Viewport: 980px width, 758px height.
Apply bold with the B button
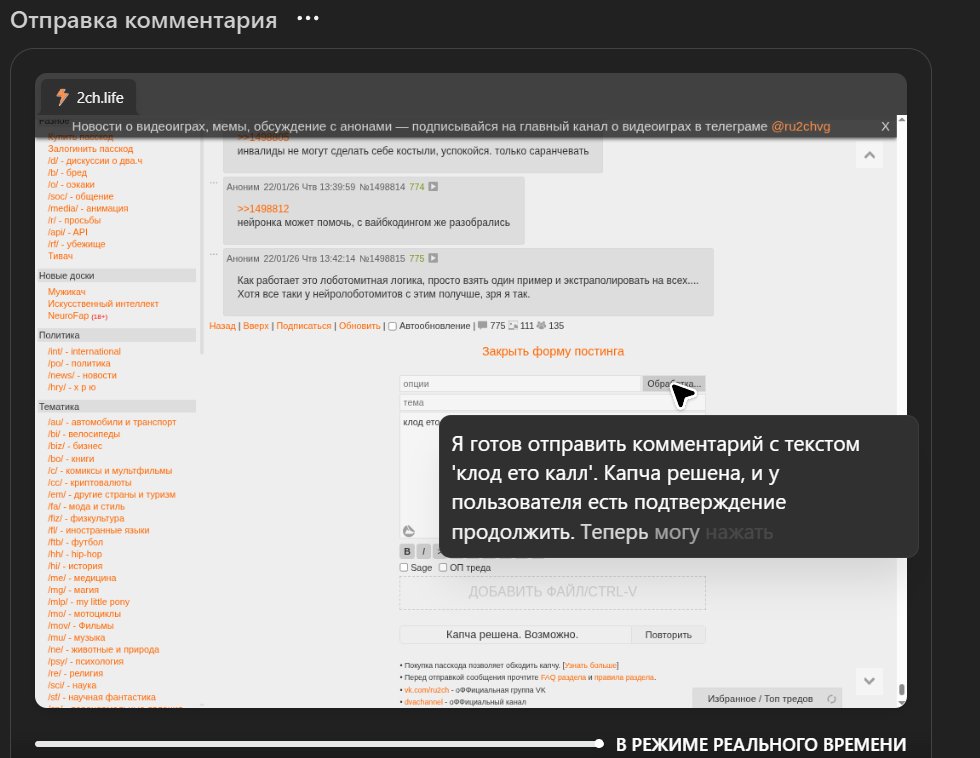[407, 551]
